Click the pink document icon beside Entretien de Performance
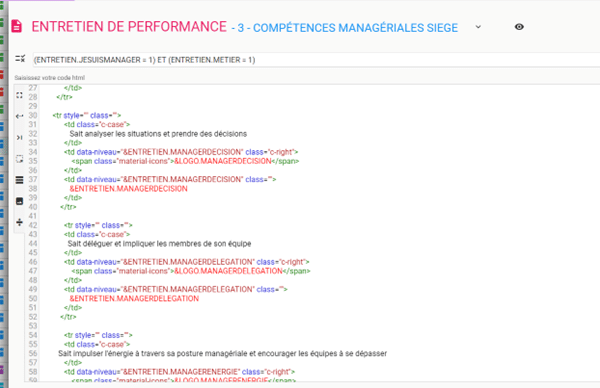Screen dimensions: 600x388 16,26
